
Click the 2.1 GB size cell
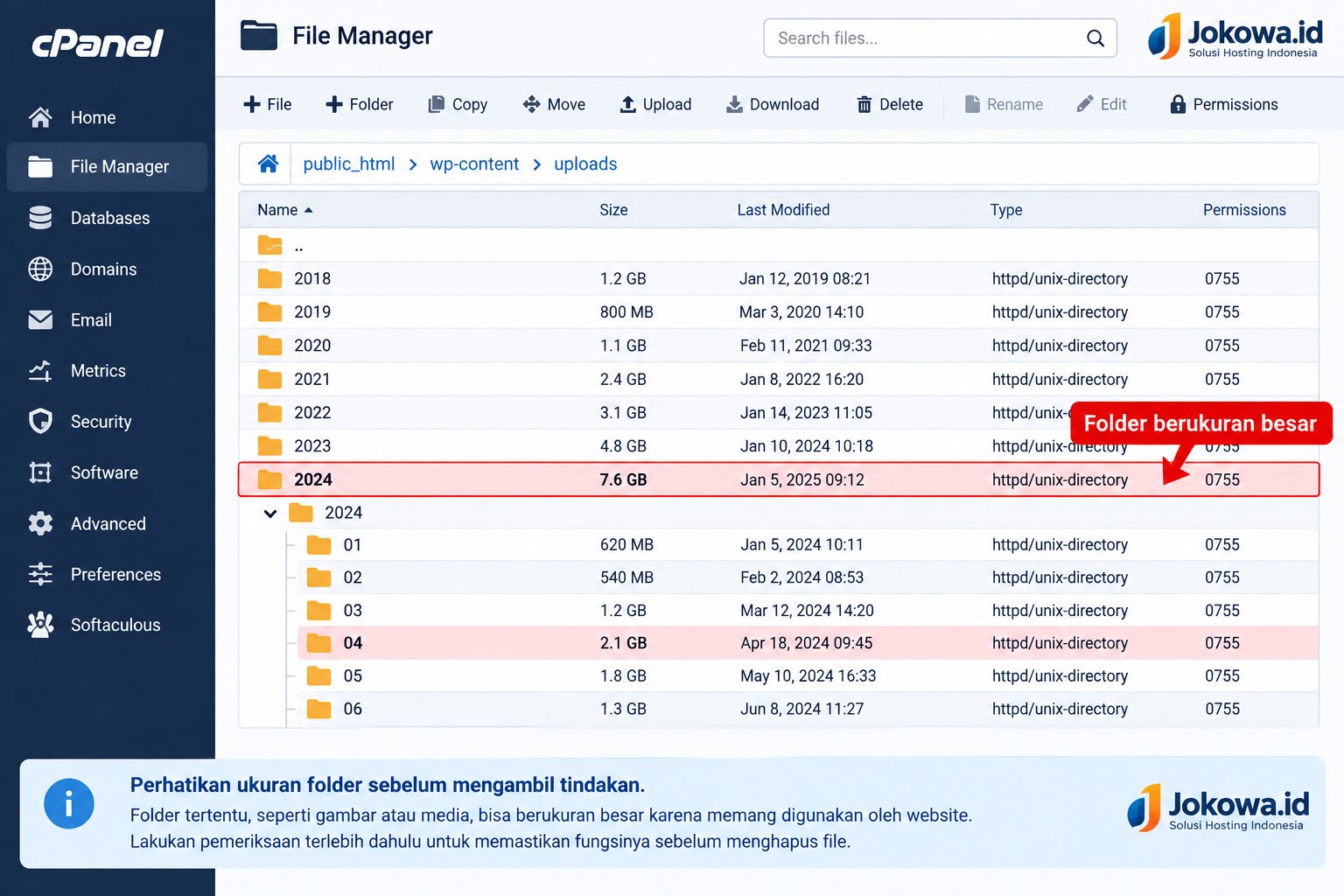pyautogui.click(x=623, y=643)
